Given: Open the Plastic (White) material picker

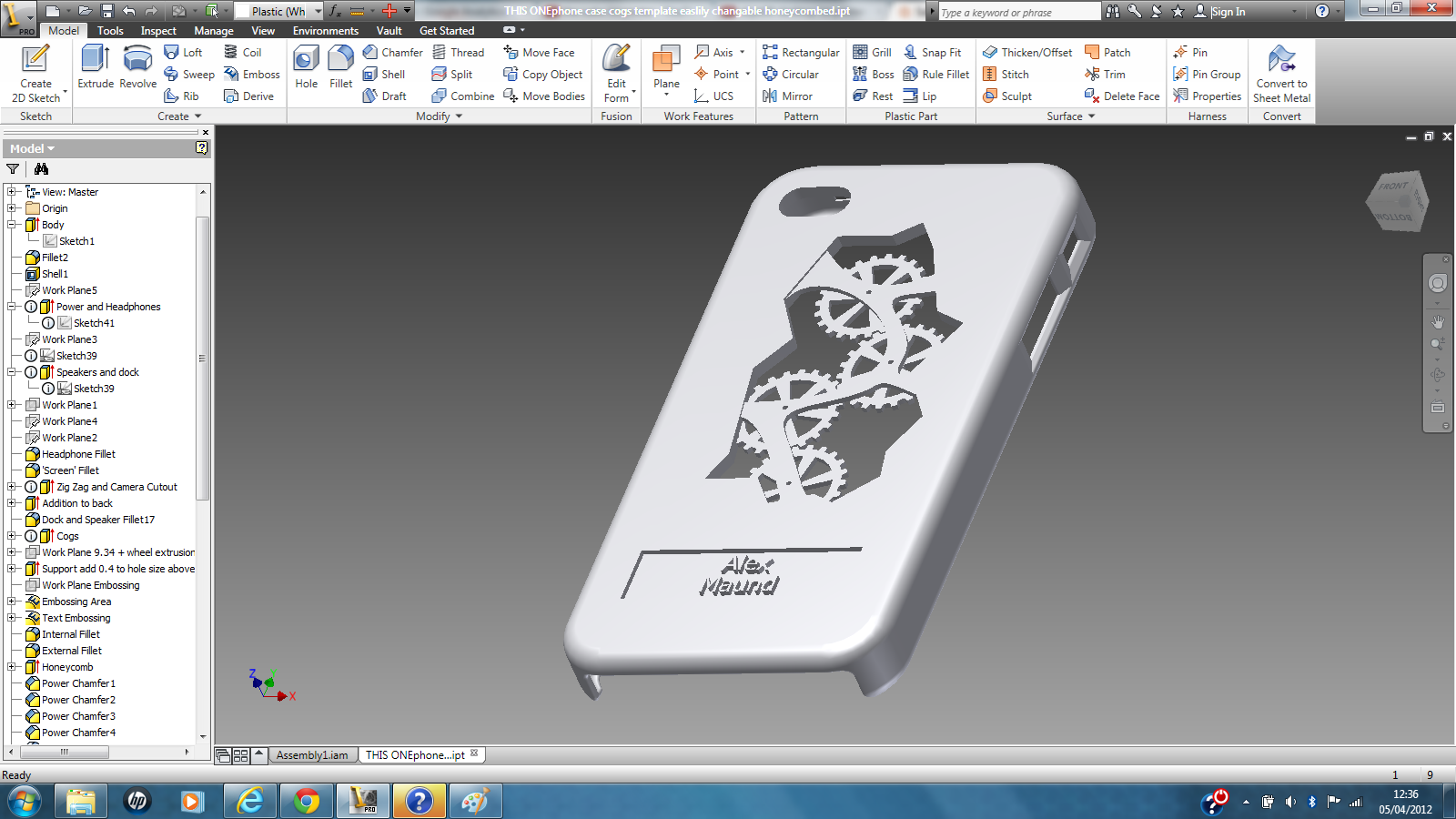Looking at the screenshot, I should 278,11.
